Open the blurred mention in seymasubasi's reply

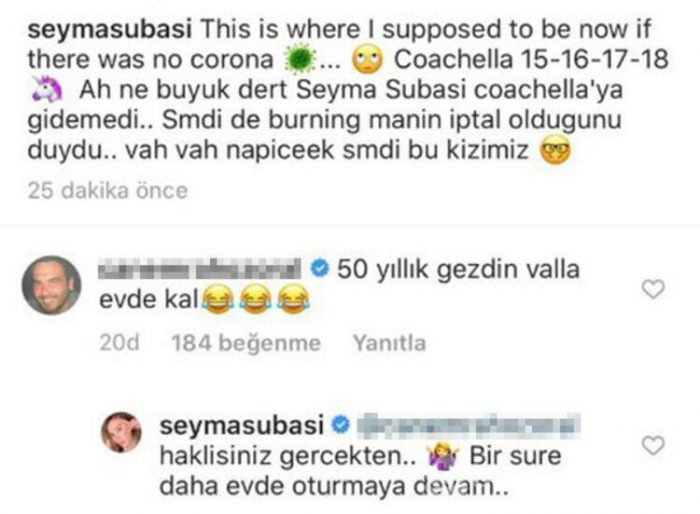pyautogui.click(x=467, y=426)
